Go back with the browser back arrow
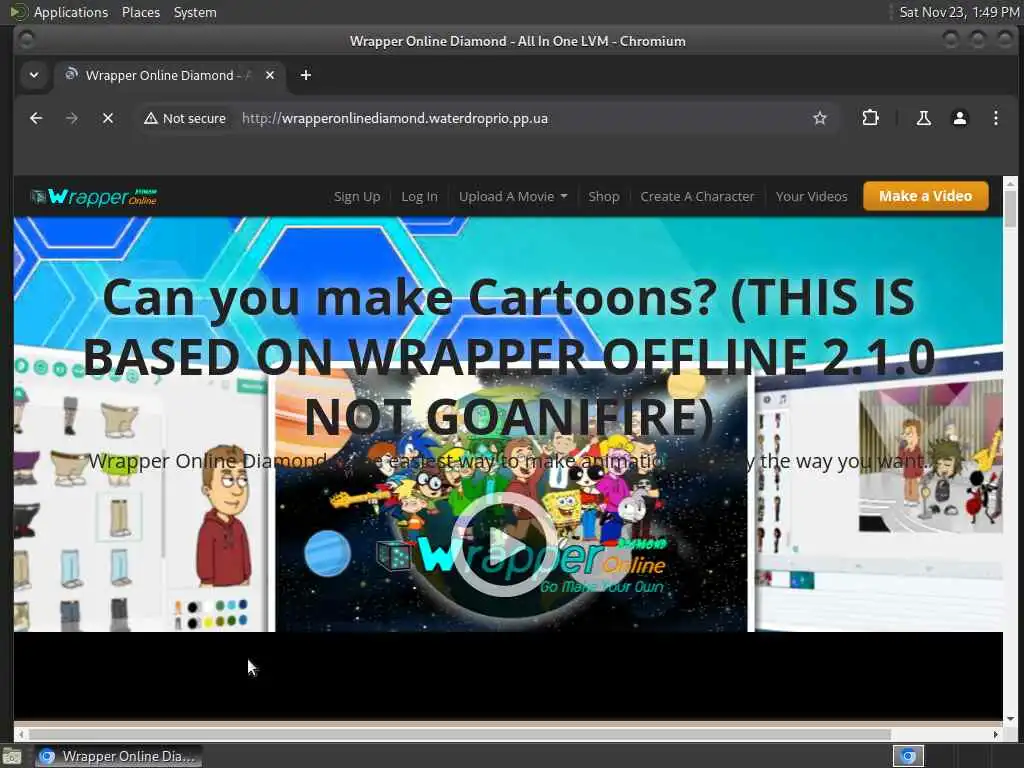The image size is (1024, 768). 36,118
